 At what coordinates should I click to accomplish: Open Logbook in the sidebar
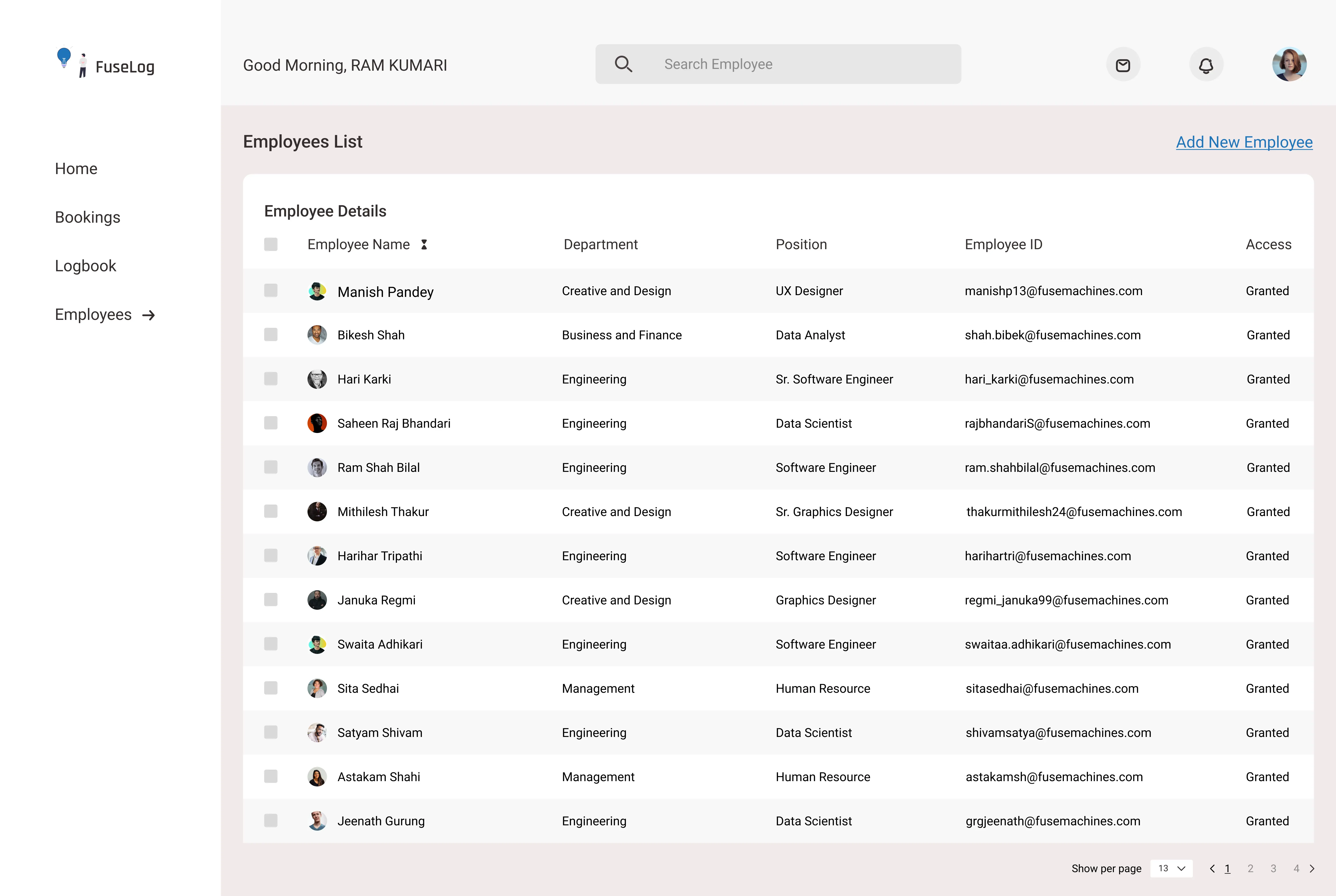(x=86, y=266)
